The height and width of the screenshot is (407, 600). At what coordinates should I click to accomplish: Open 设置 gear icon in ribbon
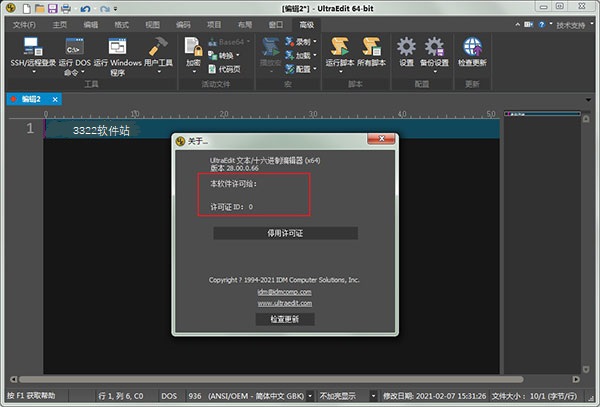point(406,46)
